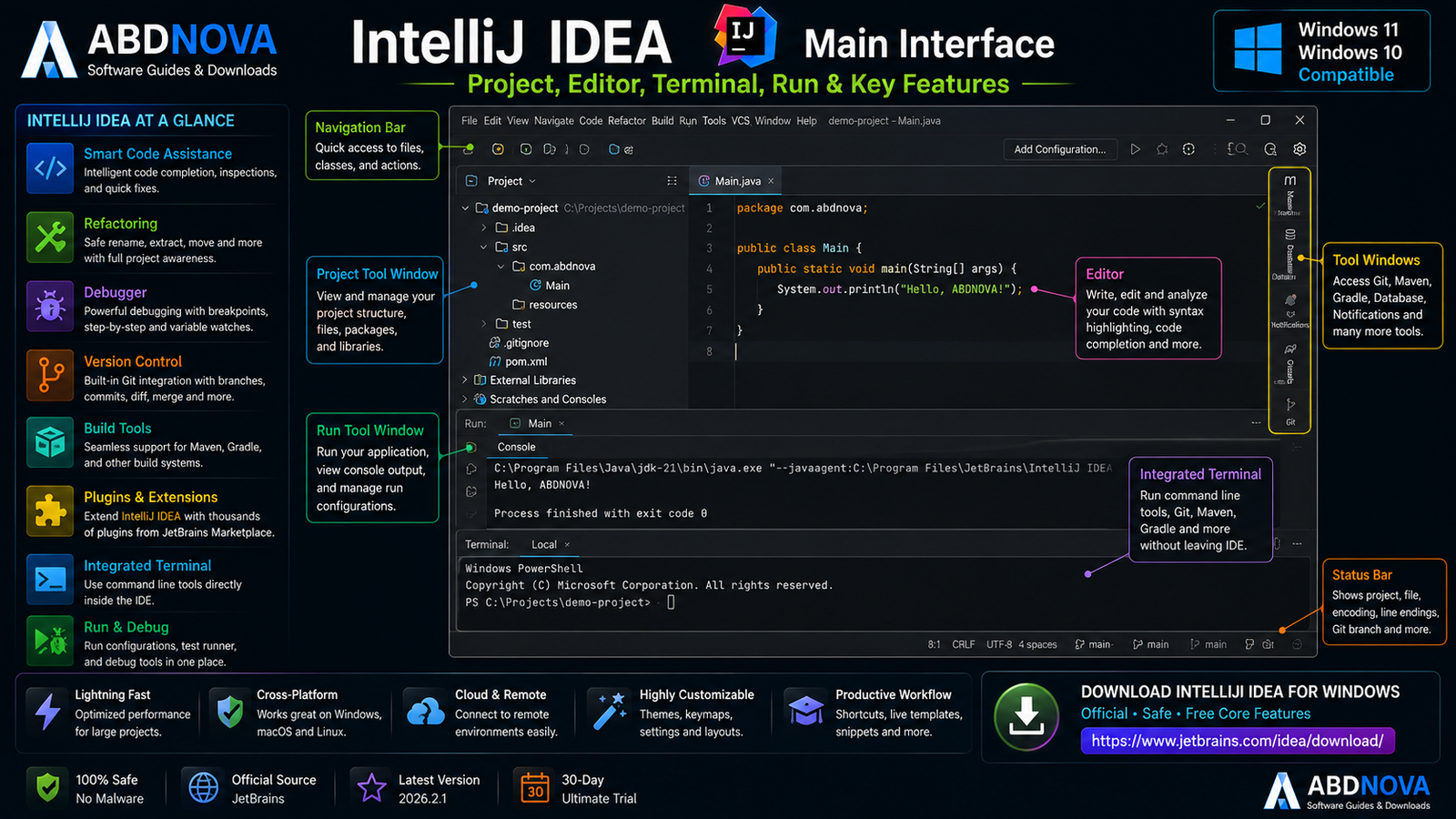Collapse the com.abdnova package

click(501, 267)
